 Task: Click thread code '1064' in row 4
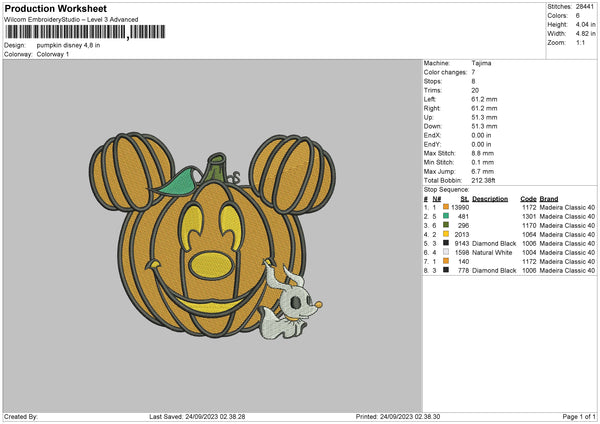click(529, 235)
